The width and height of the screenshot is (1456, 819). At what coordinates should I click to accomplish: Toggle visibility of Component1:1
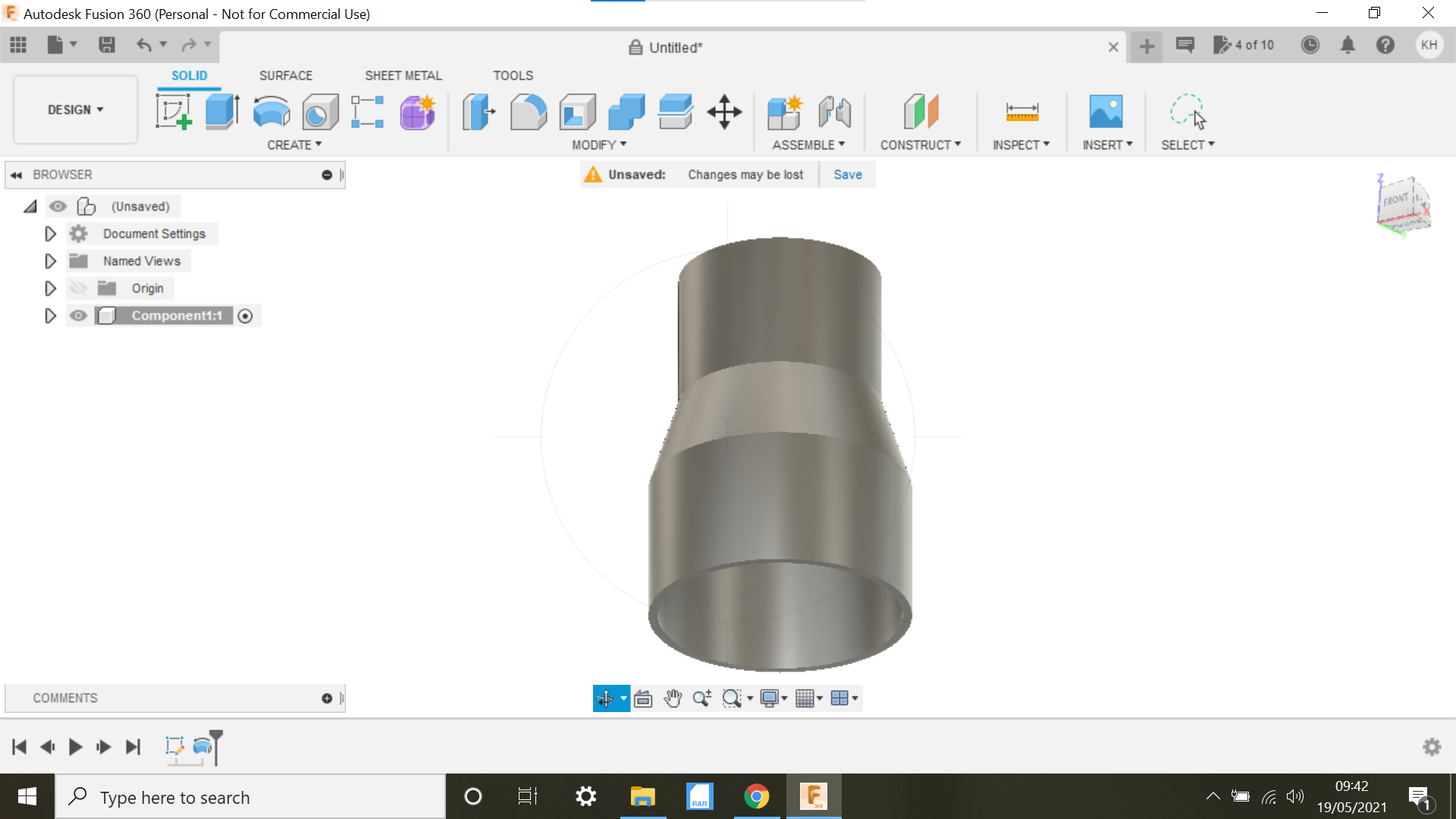78,315
